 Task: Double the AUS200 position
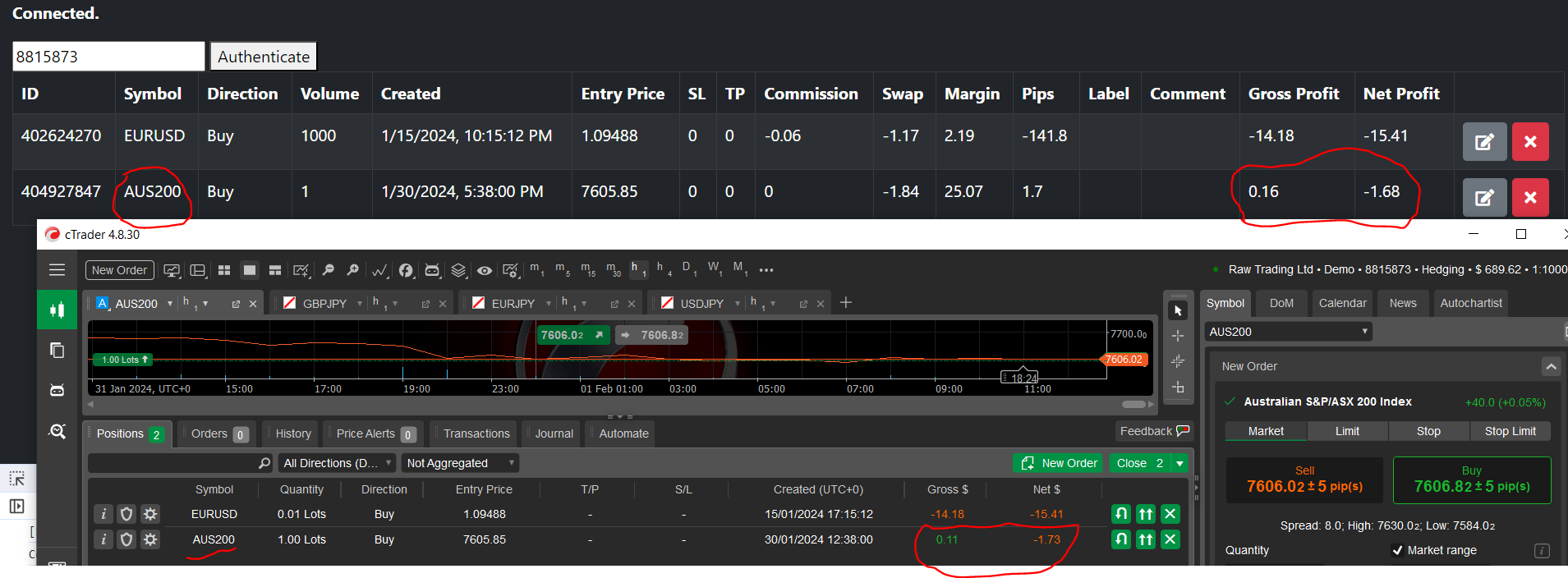[x=1146, y=539]
